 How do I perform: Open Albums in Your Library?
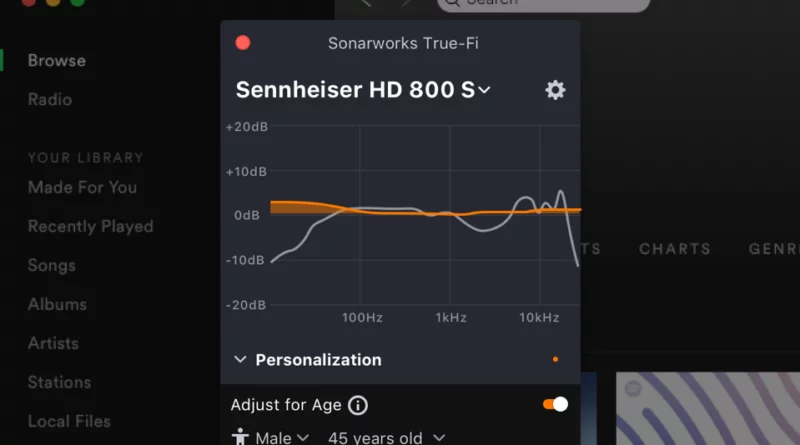57,304
